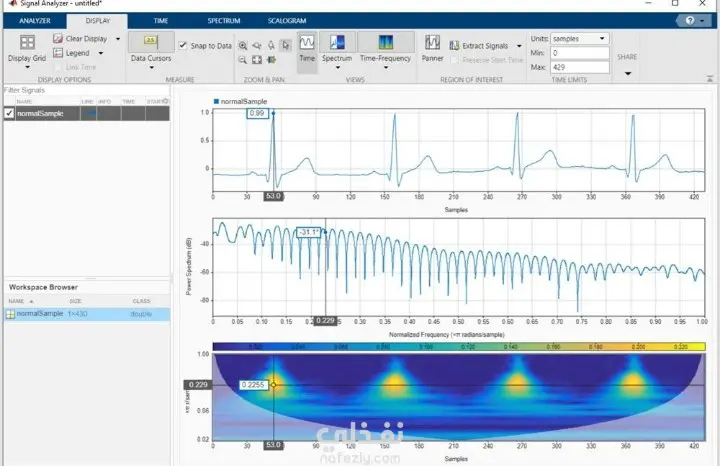Expand the SHARE section arrow

point(628,73)
